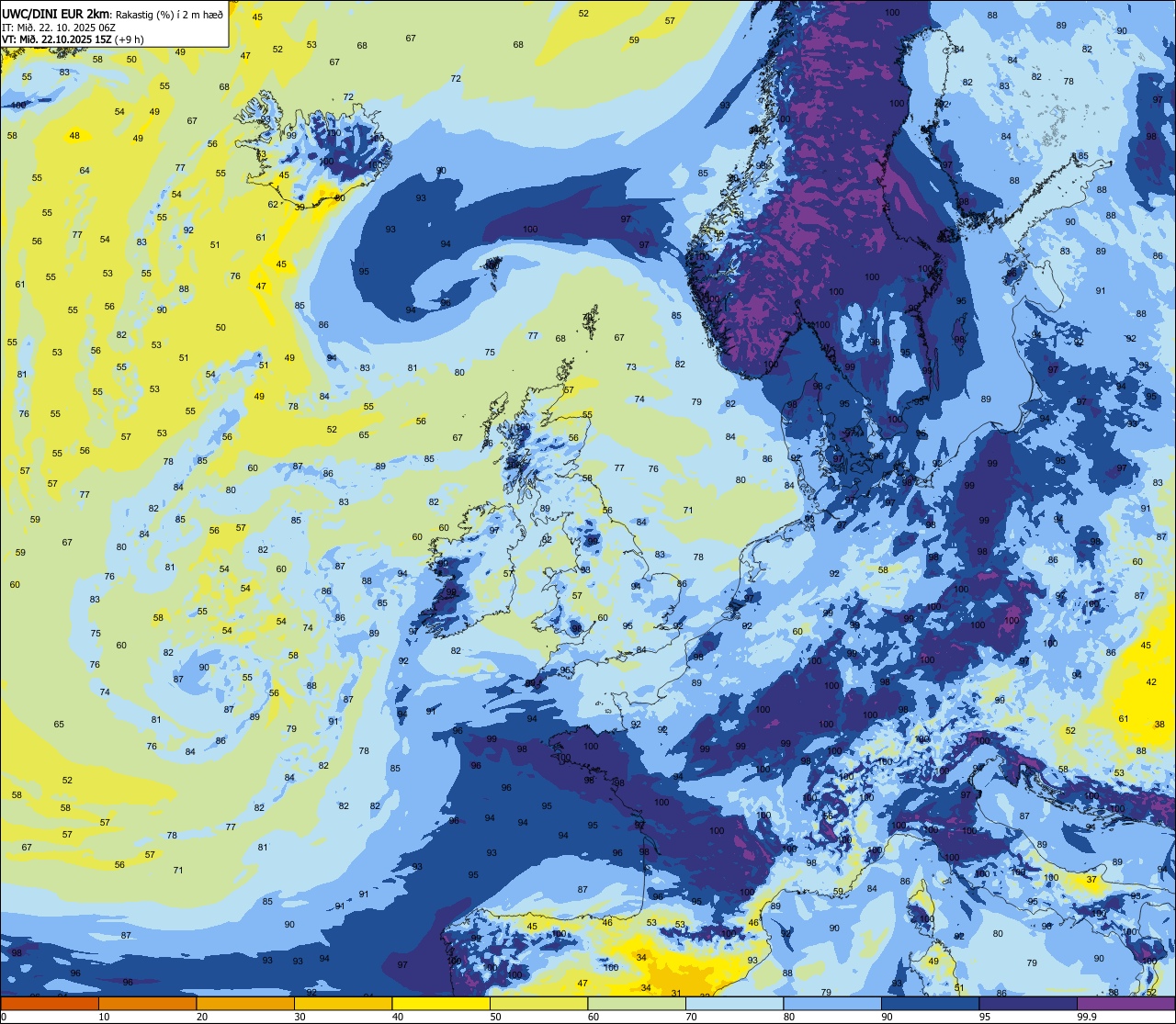Click the '30' tick label on the legend
This screenshot has height=1024, width=1176.
click(300, 1017)
